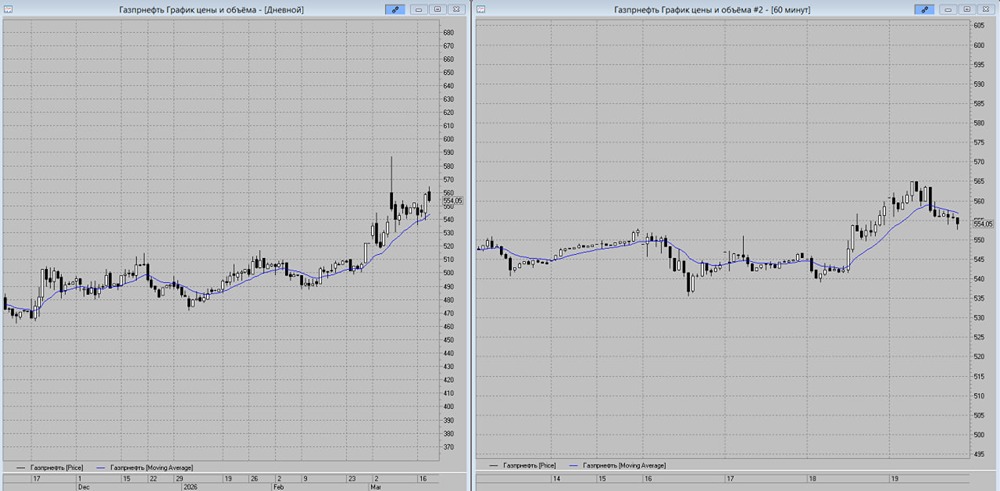Click date 19 on the 60-minute time axis

coord(895,478)
